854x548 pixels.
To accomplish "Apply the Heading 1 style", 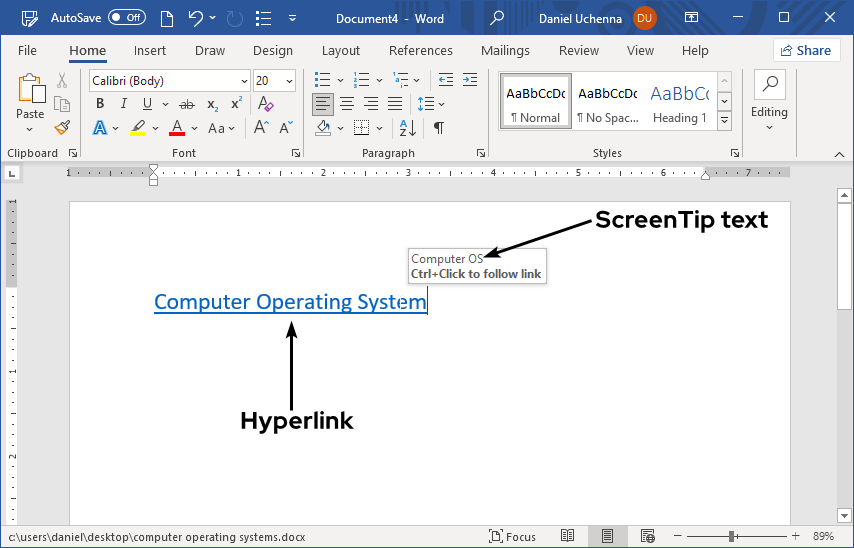I will point(680,102).
